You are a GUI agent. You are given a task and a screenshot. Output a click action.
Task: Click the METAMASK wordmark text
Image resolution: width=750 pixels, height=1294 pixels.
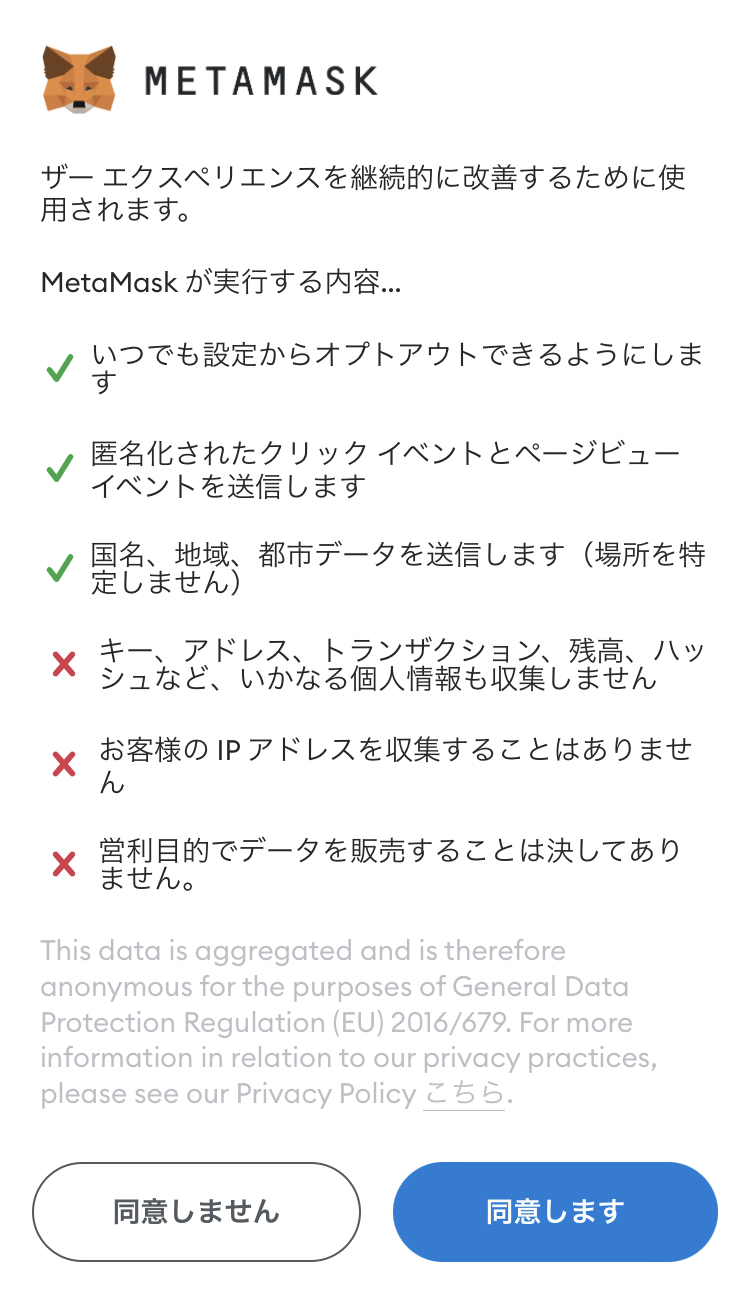pos(261,81)
